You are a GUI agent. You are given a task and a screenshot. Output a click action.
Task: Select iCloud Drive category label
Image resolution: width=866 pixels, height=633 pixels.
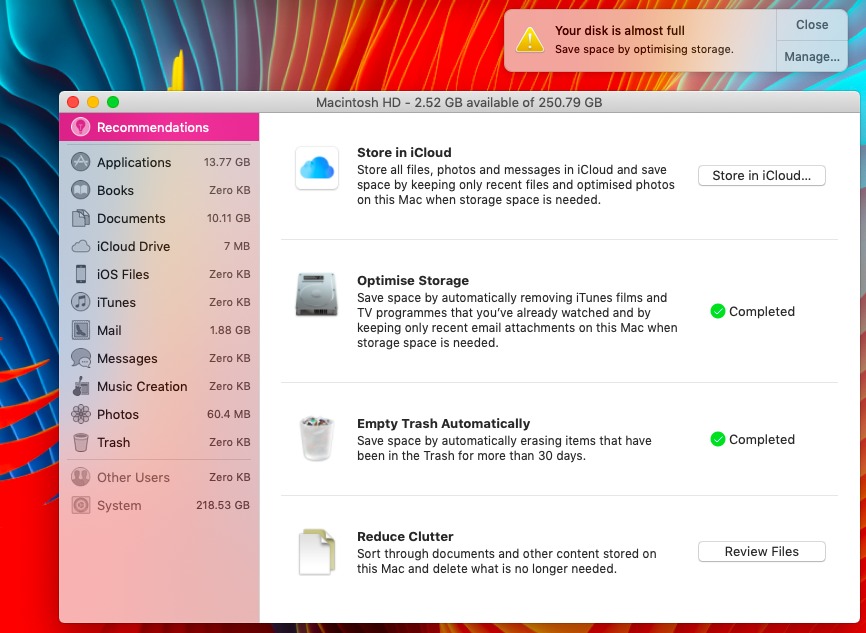(x=134, y=246)
